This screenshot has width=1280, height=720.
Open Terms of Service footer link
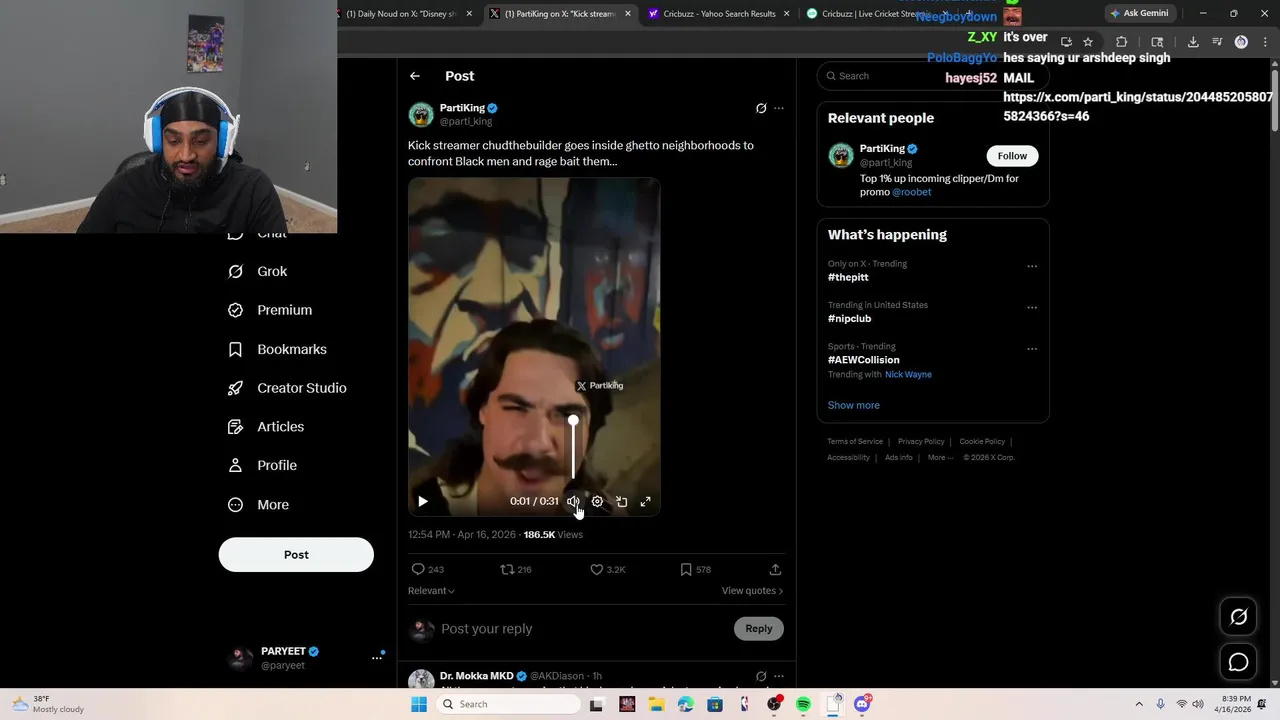[x=855, y=441]
